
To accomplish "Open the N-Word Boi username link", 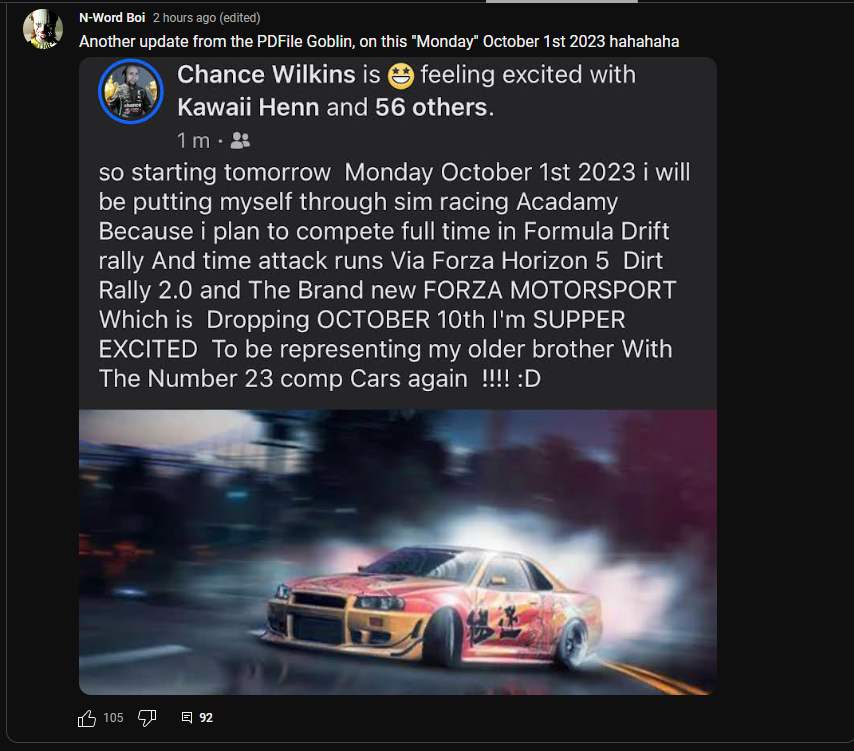I will click(x=112, y=18).
